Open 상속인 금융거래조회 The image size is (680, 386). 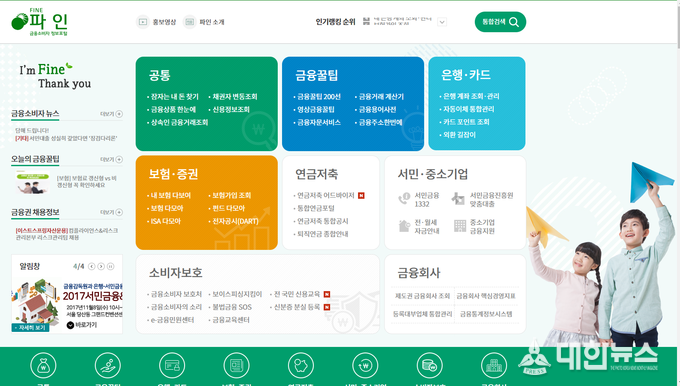[x=179, y=122]
